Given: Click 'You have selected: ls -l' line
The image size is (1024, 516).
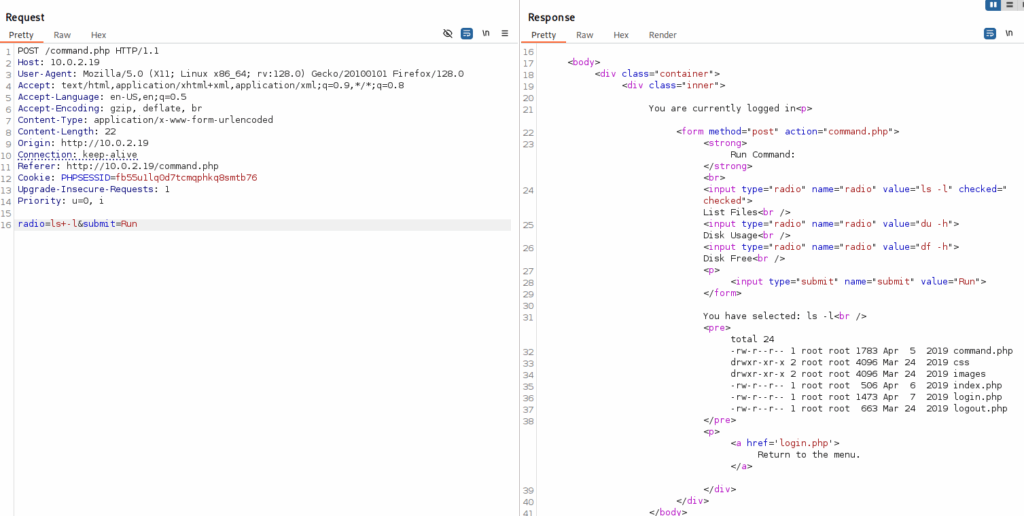Looking at the screenshot, I should (x=785, y=317).
